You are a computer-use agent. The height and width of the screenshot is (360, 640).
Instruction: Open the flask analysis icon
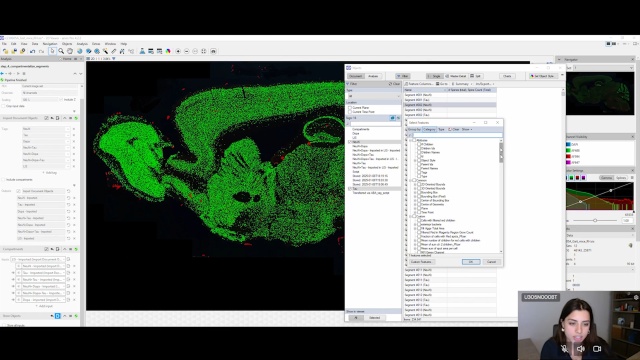(x=142, y=51)
